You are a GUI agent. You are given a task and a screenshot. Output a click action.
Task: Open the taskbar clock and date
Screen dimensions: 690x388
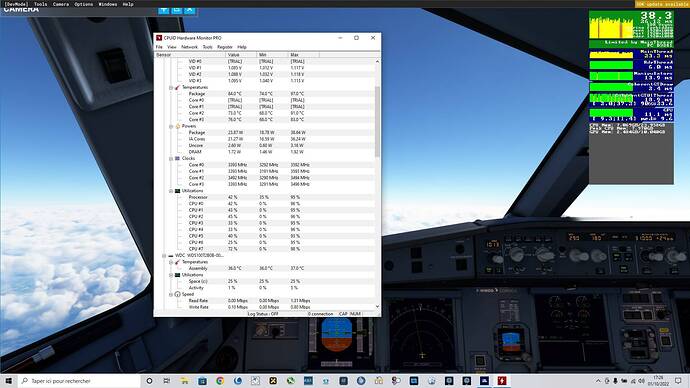[x=658, y=381]
